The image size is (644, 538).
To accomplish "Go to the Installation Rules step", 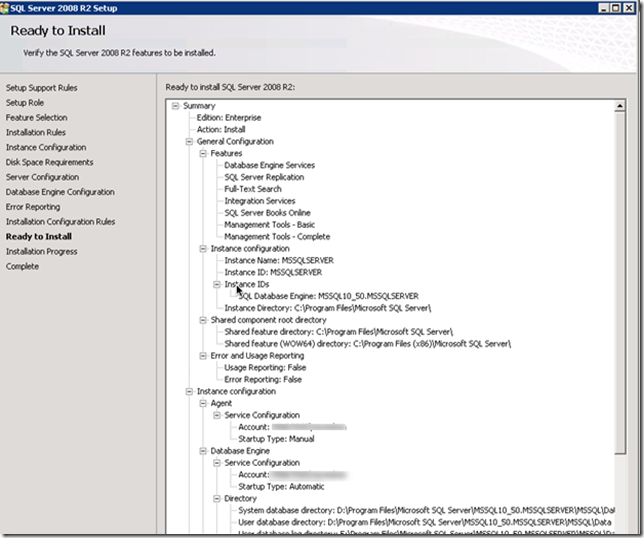I will point(36,132).
